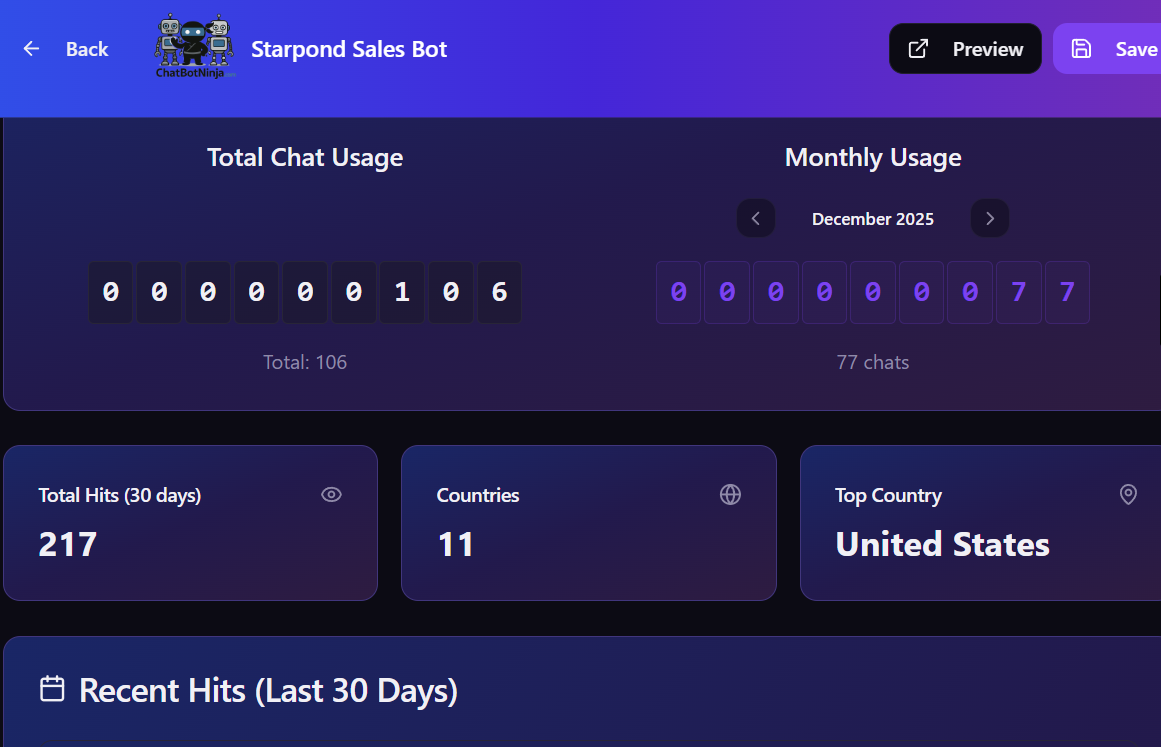Click the Starpond Sales Bot title
Image resolution: width=1161 pixels, height=747 pixels.
coord(349,49)
